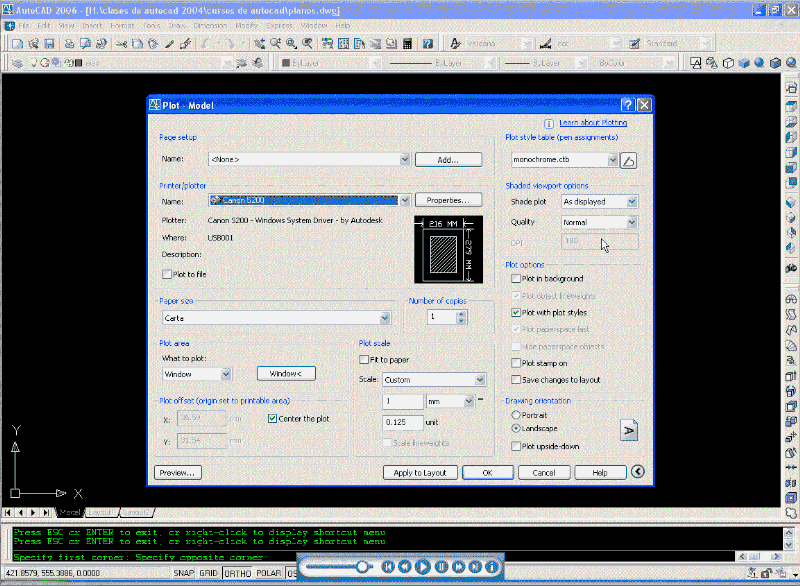Click the Paste clipboard icon
Viewport: 800px width, 586px height.
[153, 44]
